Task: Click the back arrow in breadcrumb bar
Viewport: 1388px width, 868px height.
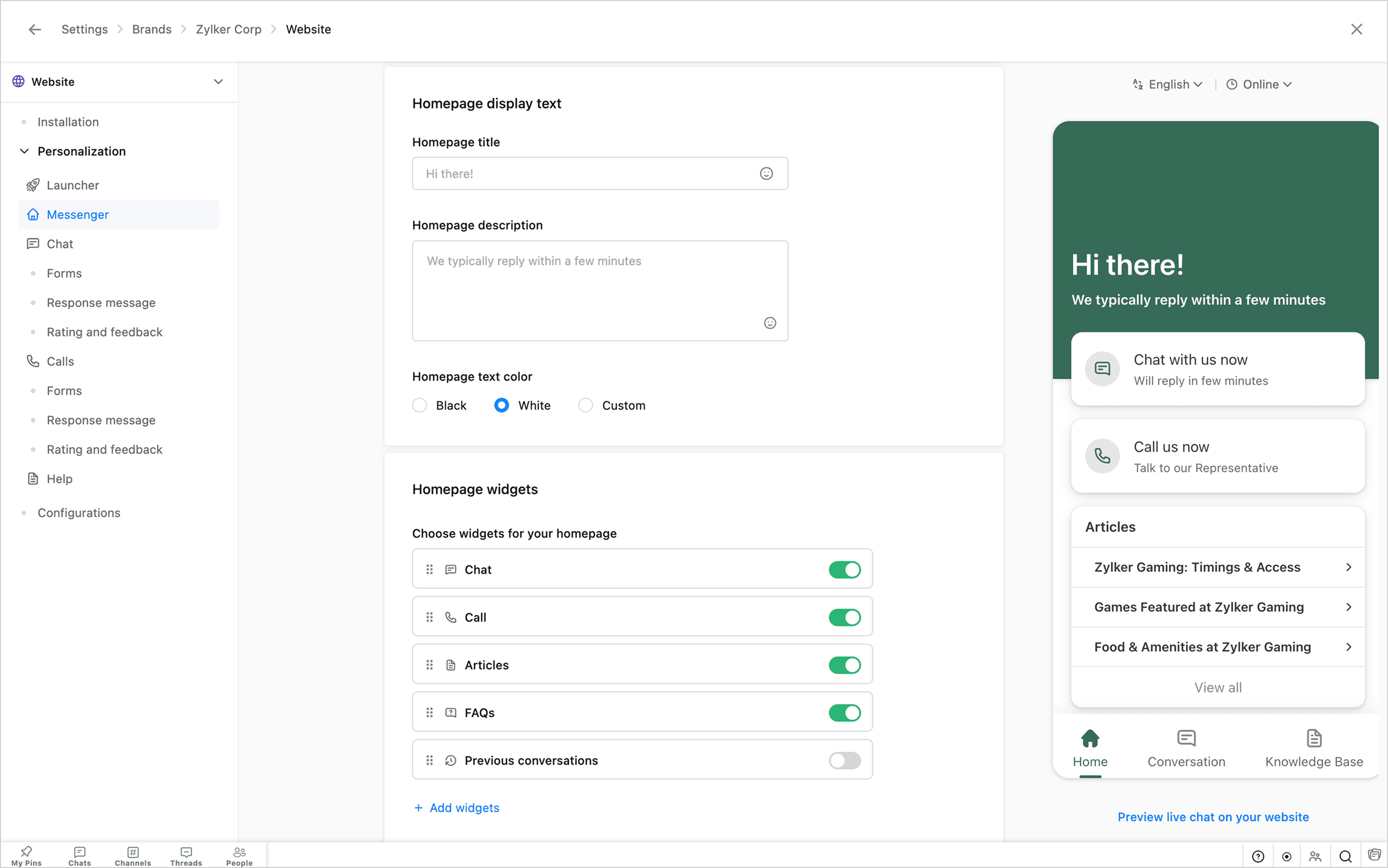Action: (x=35, y=29)
